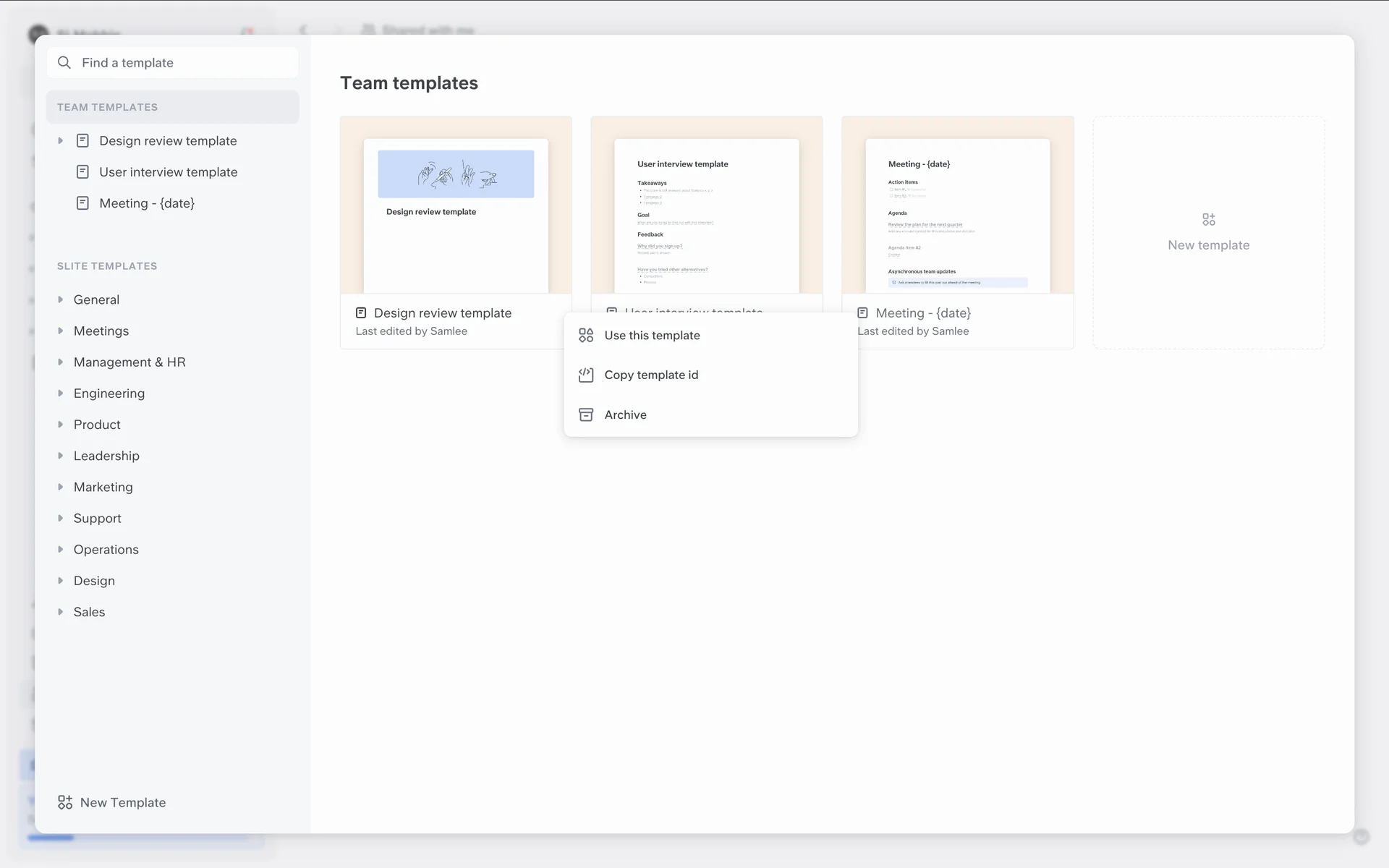Expand the Design review template tree item

click(61, 140)
